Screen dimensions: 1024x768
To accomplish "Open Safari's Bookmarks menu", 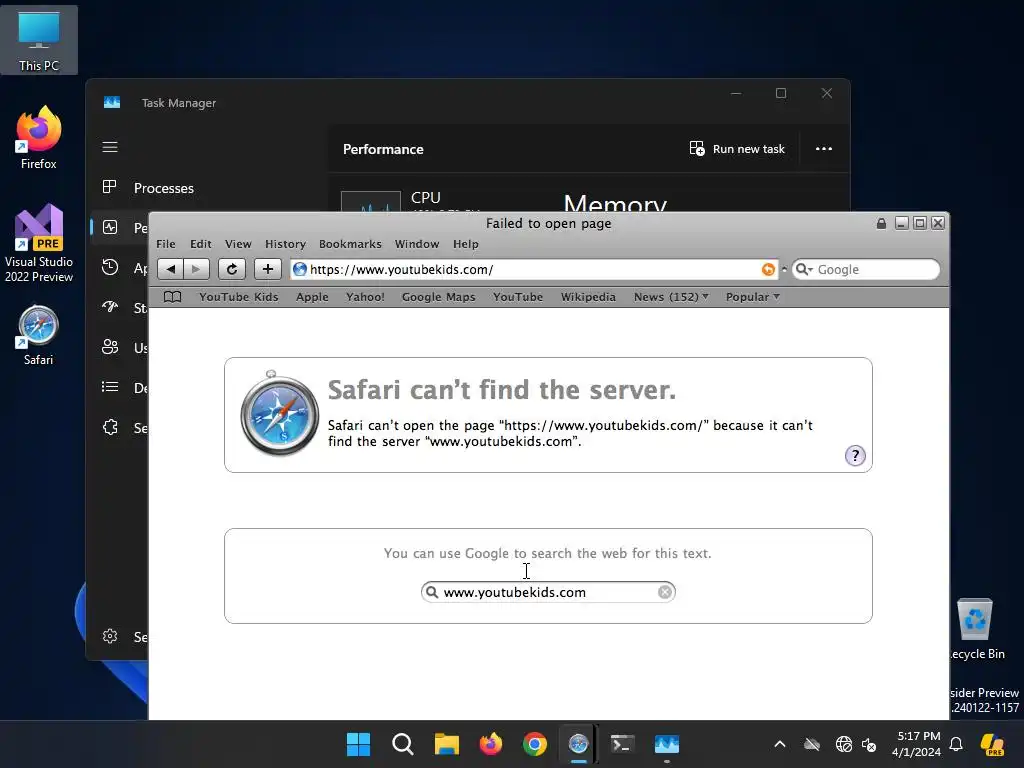I will 350,244.
